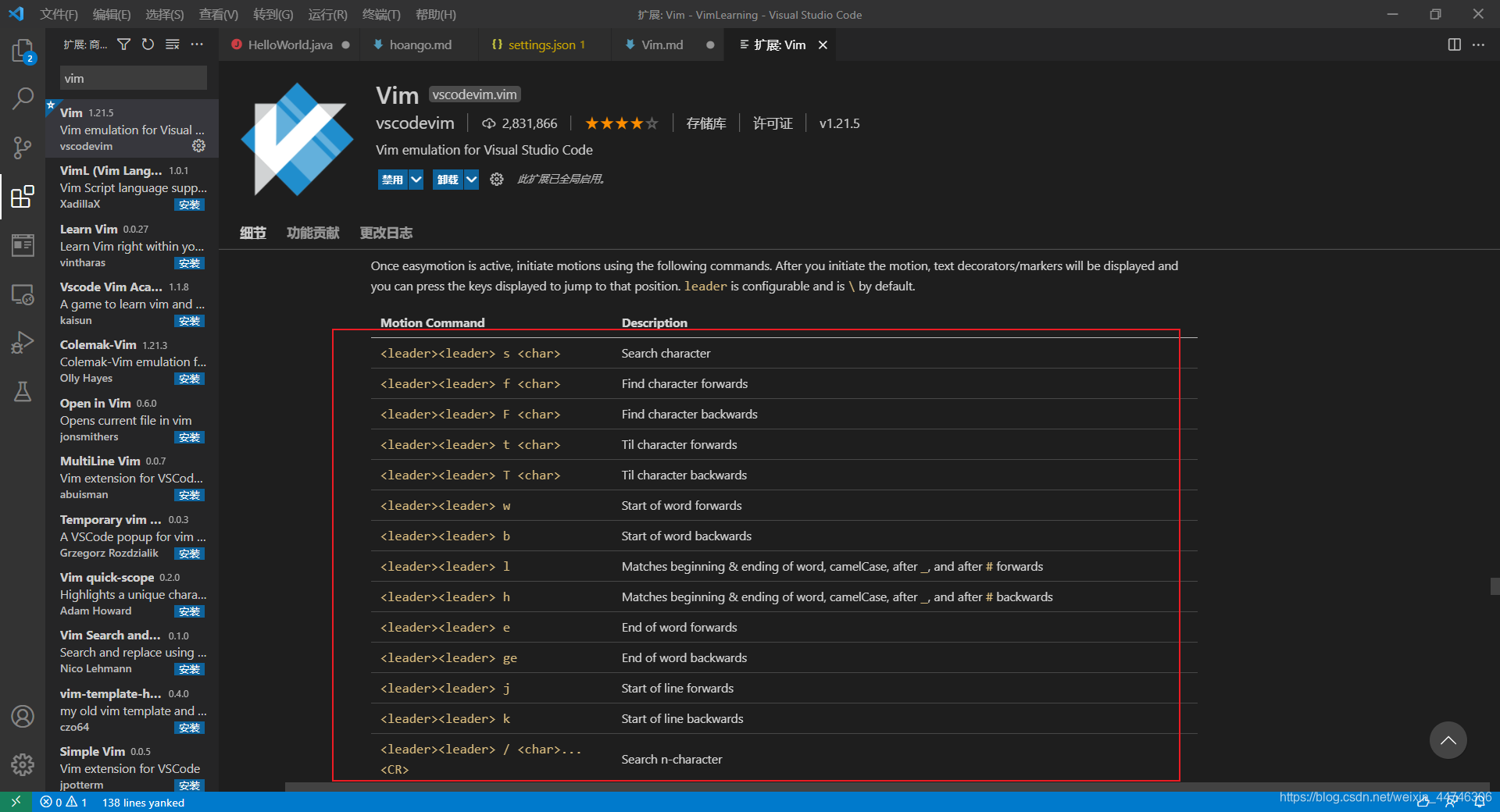Install the Open in Vim extension
Image resolution: width=1500 pixels, height=812 pixels.
click(189, 437)
